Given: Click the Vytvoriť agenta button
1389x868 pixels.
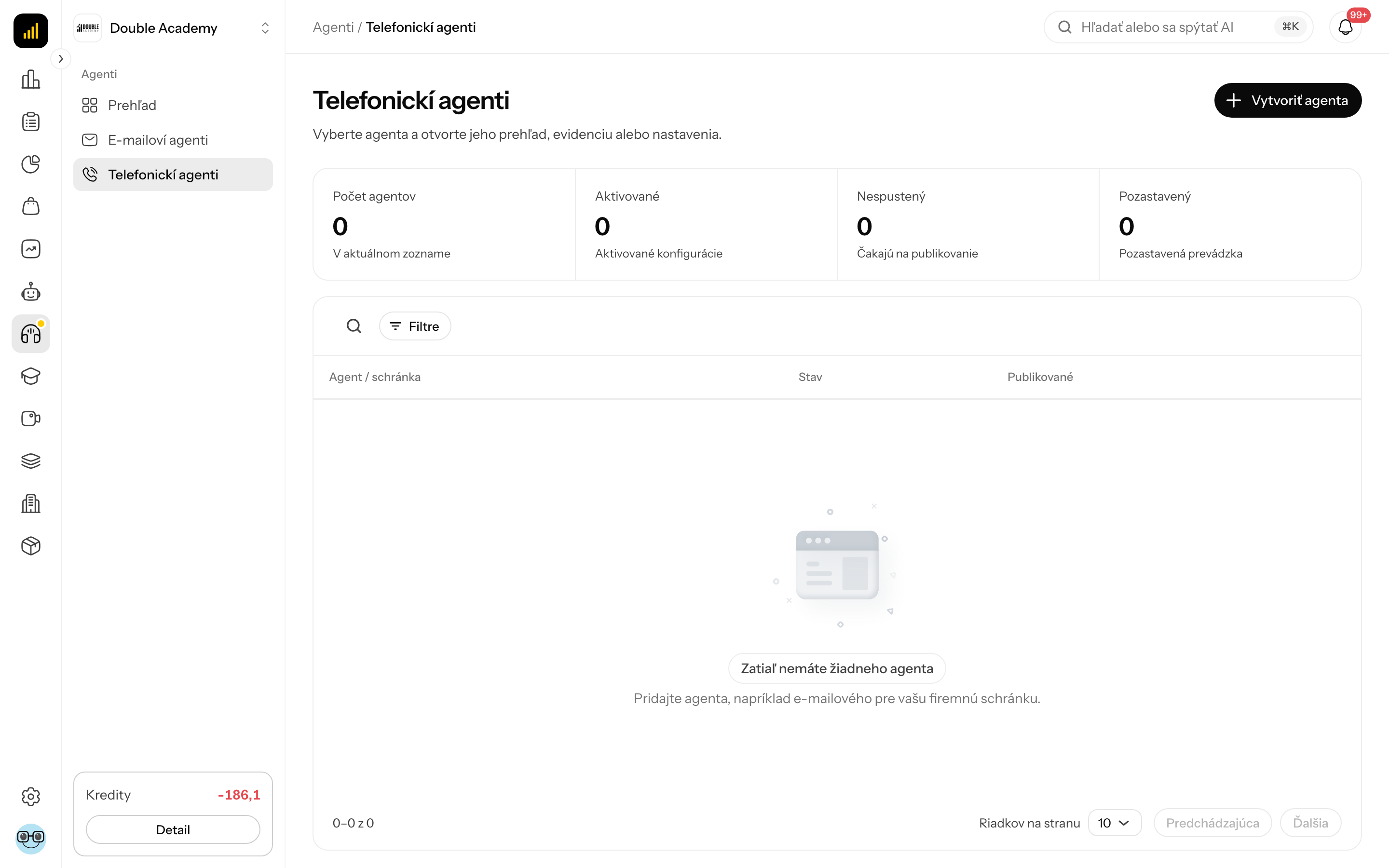Looking at the screenshot, I should point(1287,100).
